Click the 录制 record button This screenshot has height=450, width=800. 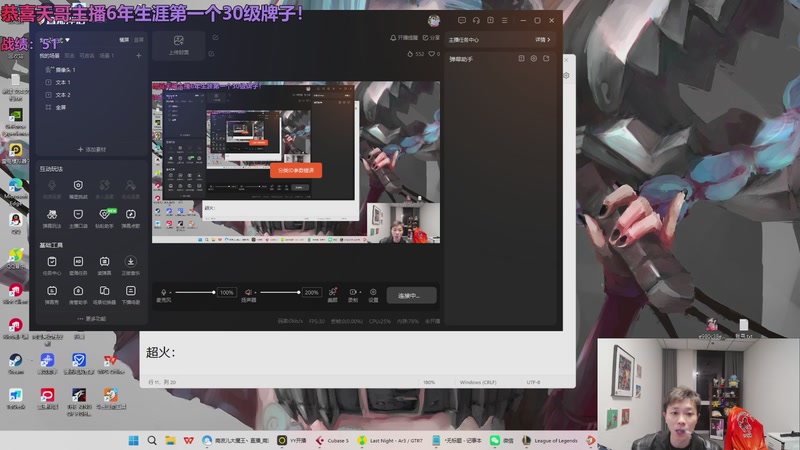(x=353, y=295)
